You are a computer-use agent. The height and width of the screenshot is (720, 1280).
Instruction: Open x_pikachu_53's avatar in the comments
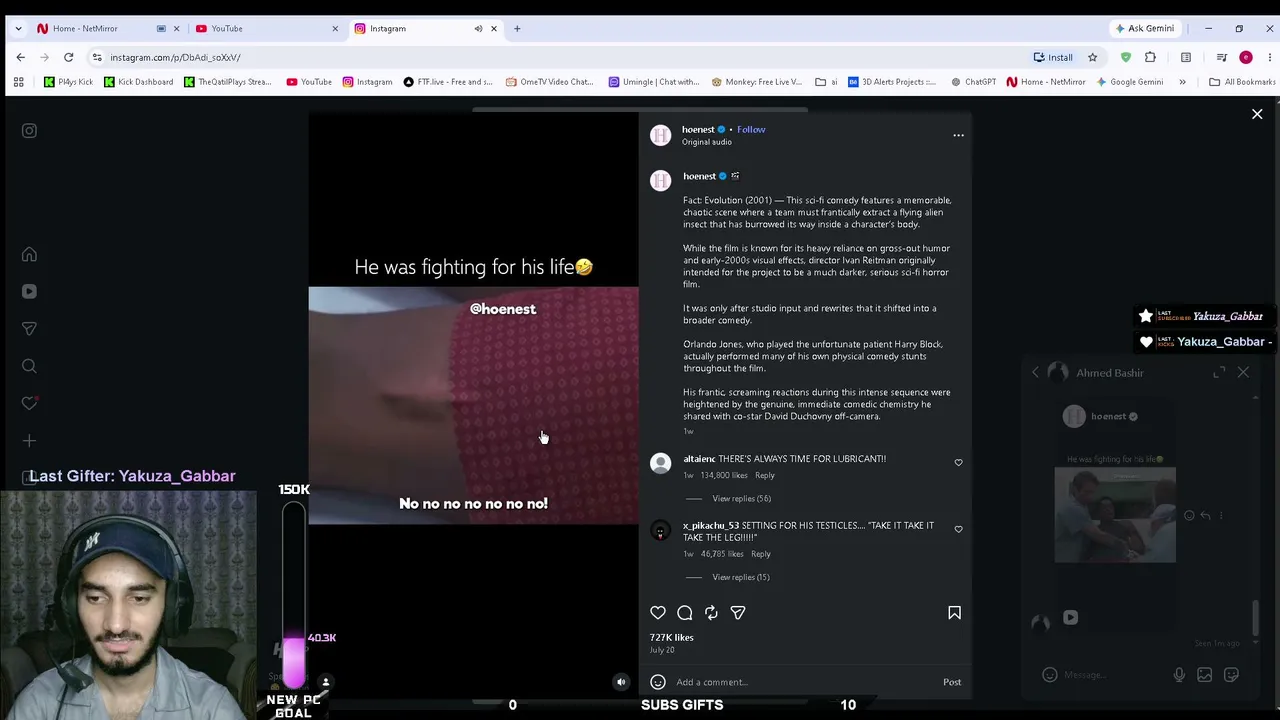click(x=660, y=531)
